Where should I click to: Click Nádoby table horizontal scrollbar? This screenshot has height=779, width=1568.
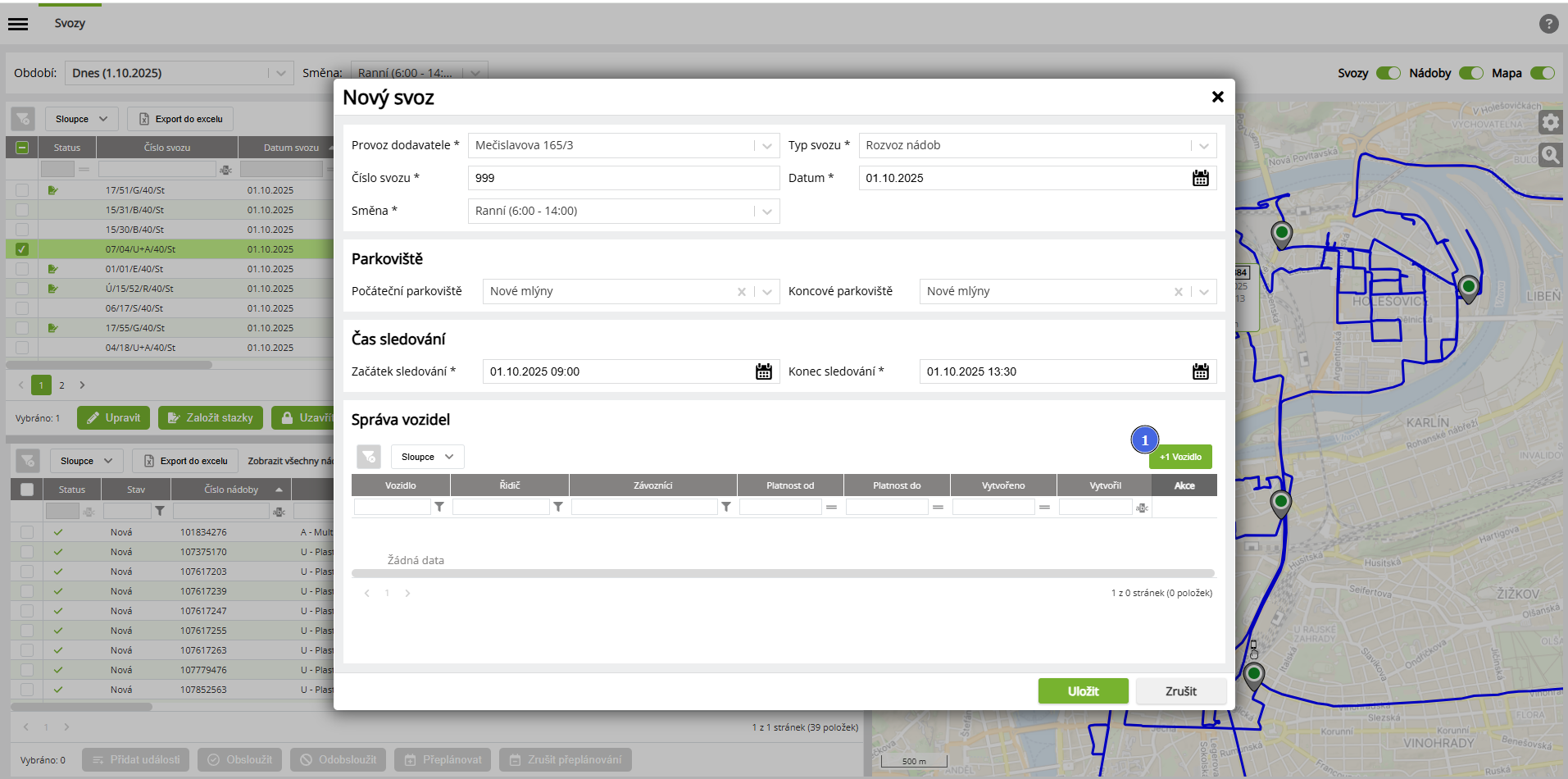(81, 707)
